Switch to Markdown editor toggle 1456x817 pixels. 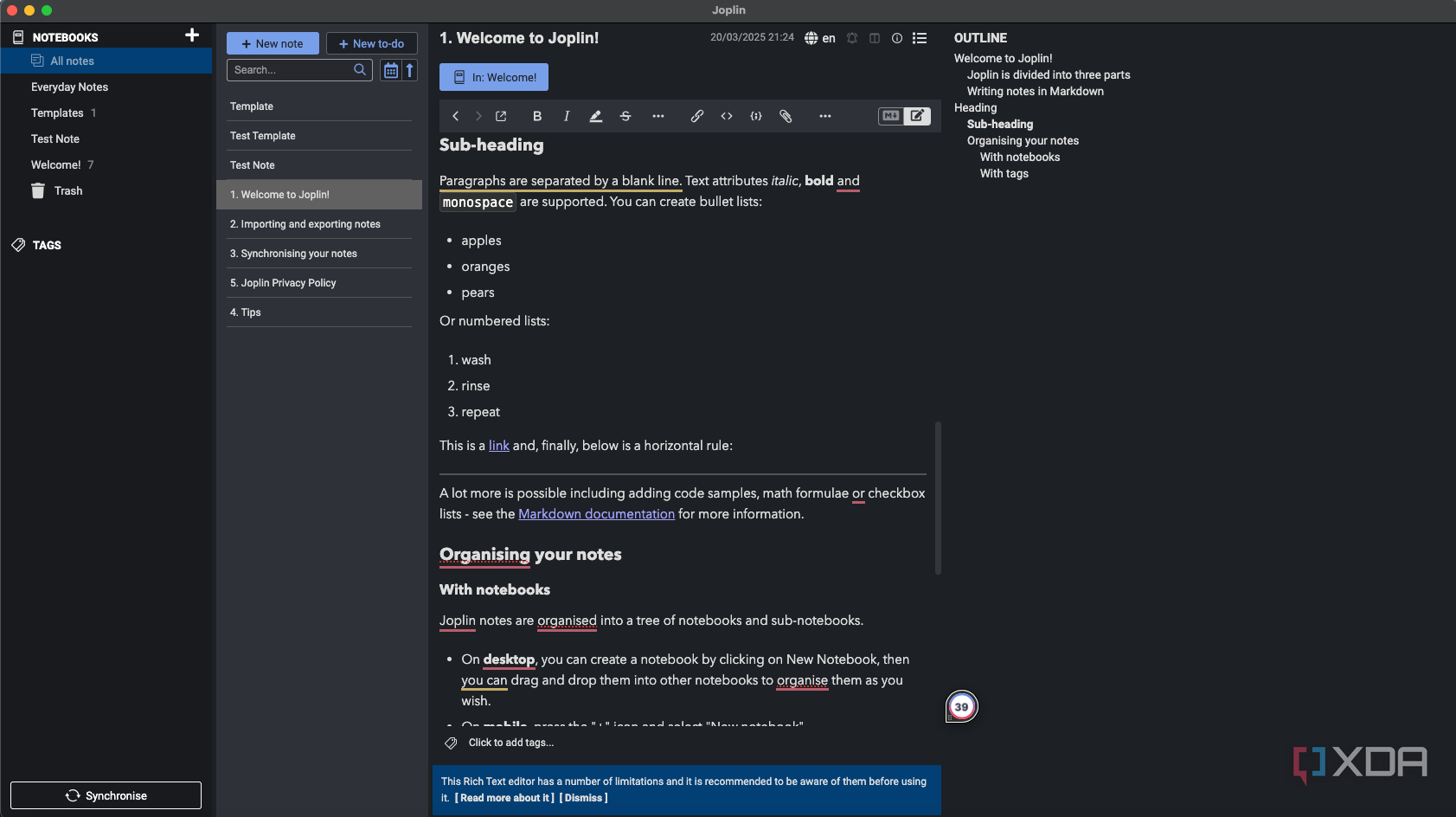890,116
